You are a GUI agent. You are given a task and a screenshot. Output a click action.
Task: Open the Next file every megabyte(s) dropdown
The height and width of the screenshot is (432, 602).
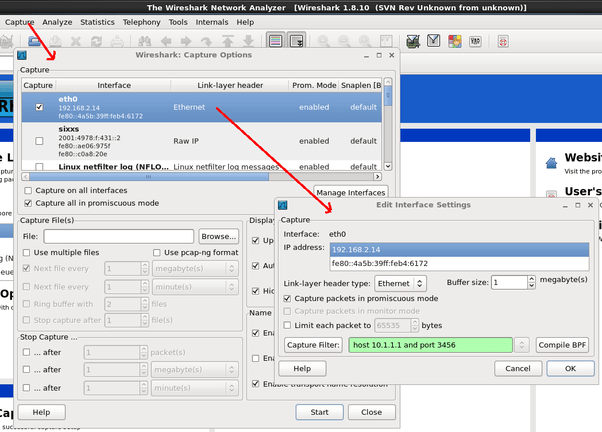(x=195, y=268)
